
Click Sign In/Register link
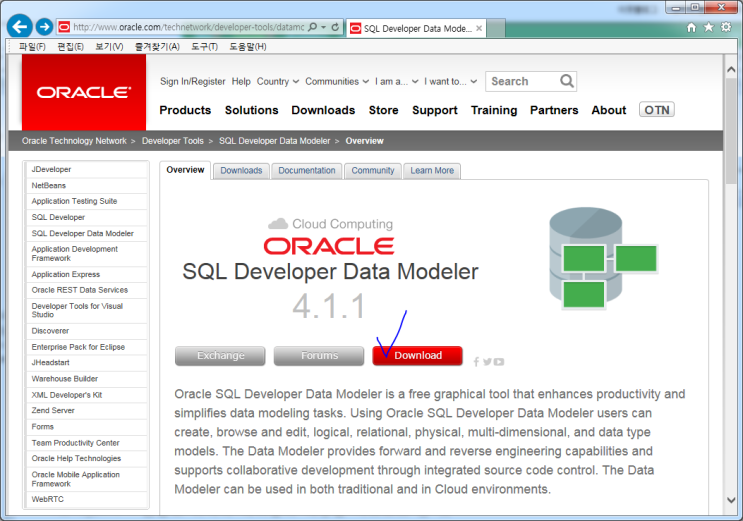coord(192,82)
